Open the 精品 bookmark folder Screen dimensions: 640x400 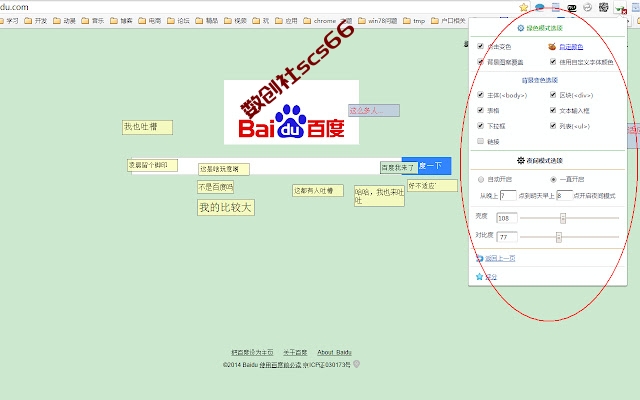pyautogui.click(x=207, y=21)
